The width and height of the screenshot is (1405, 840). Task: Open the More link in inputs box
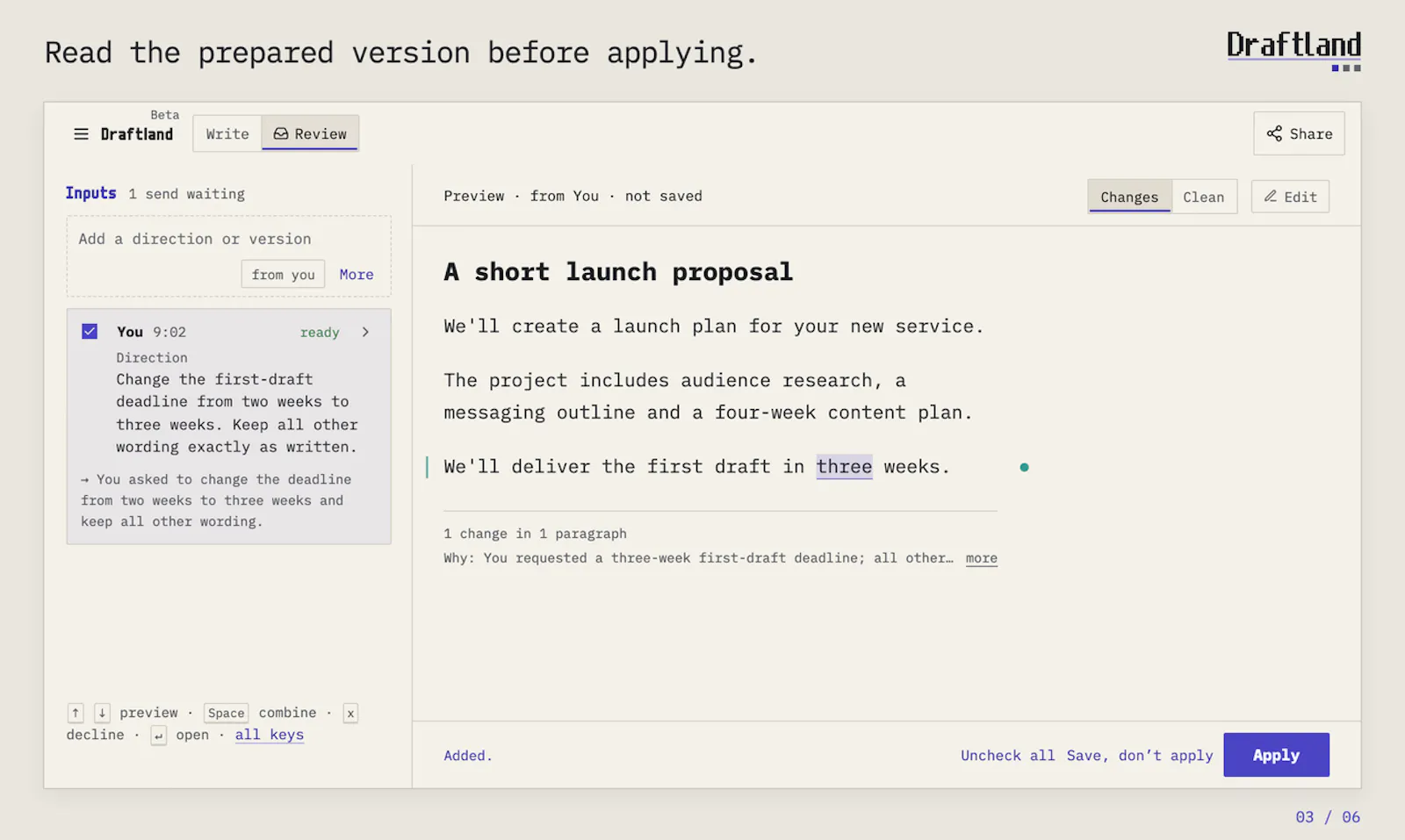(x=357, y=275)
